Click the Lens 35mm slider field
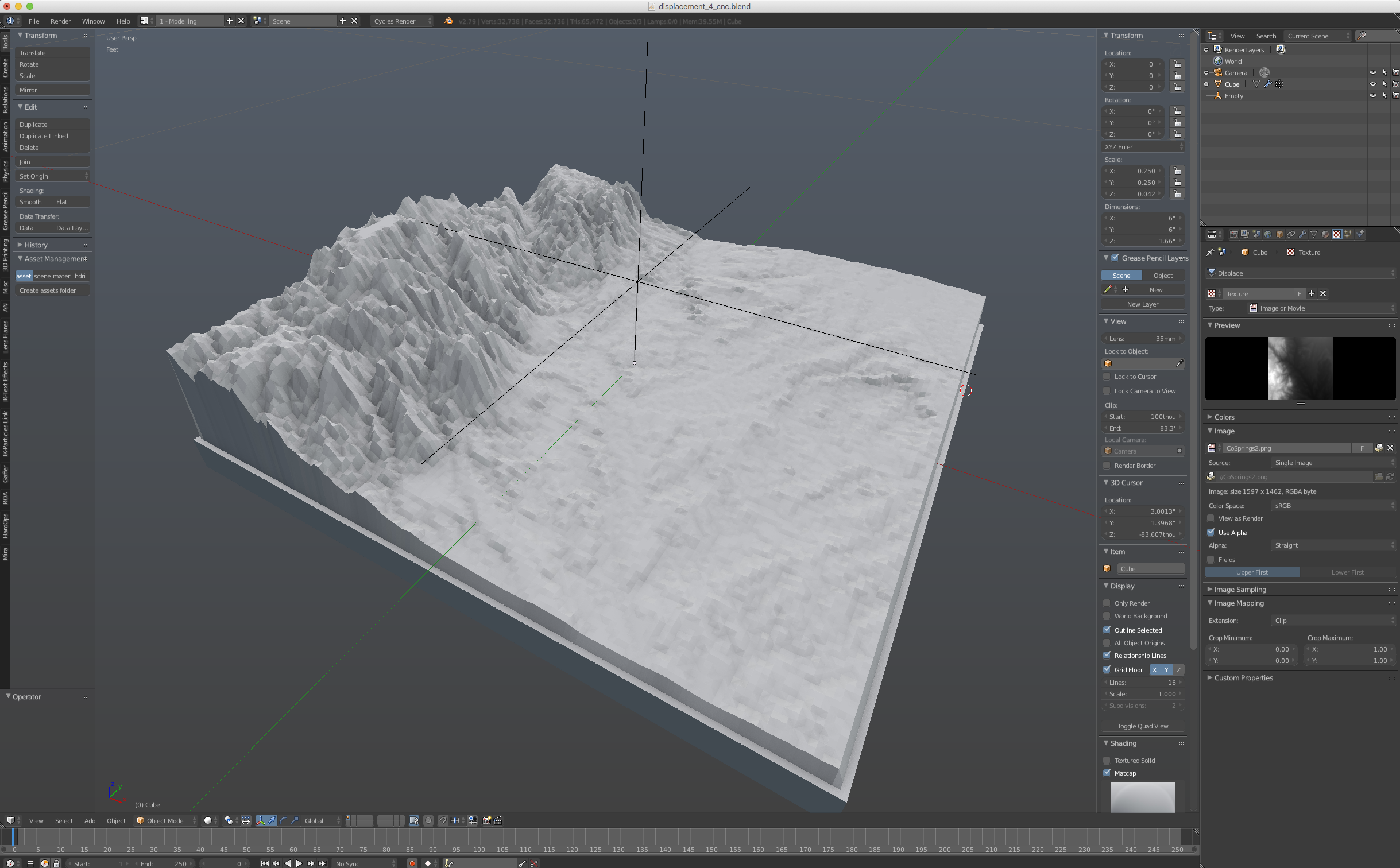This screenshot has width=1400, height=868. coord(1143,339)
